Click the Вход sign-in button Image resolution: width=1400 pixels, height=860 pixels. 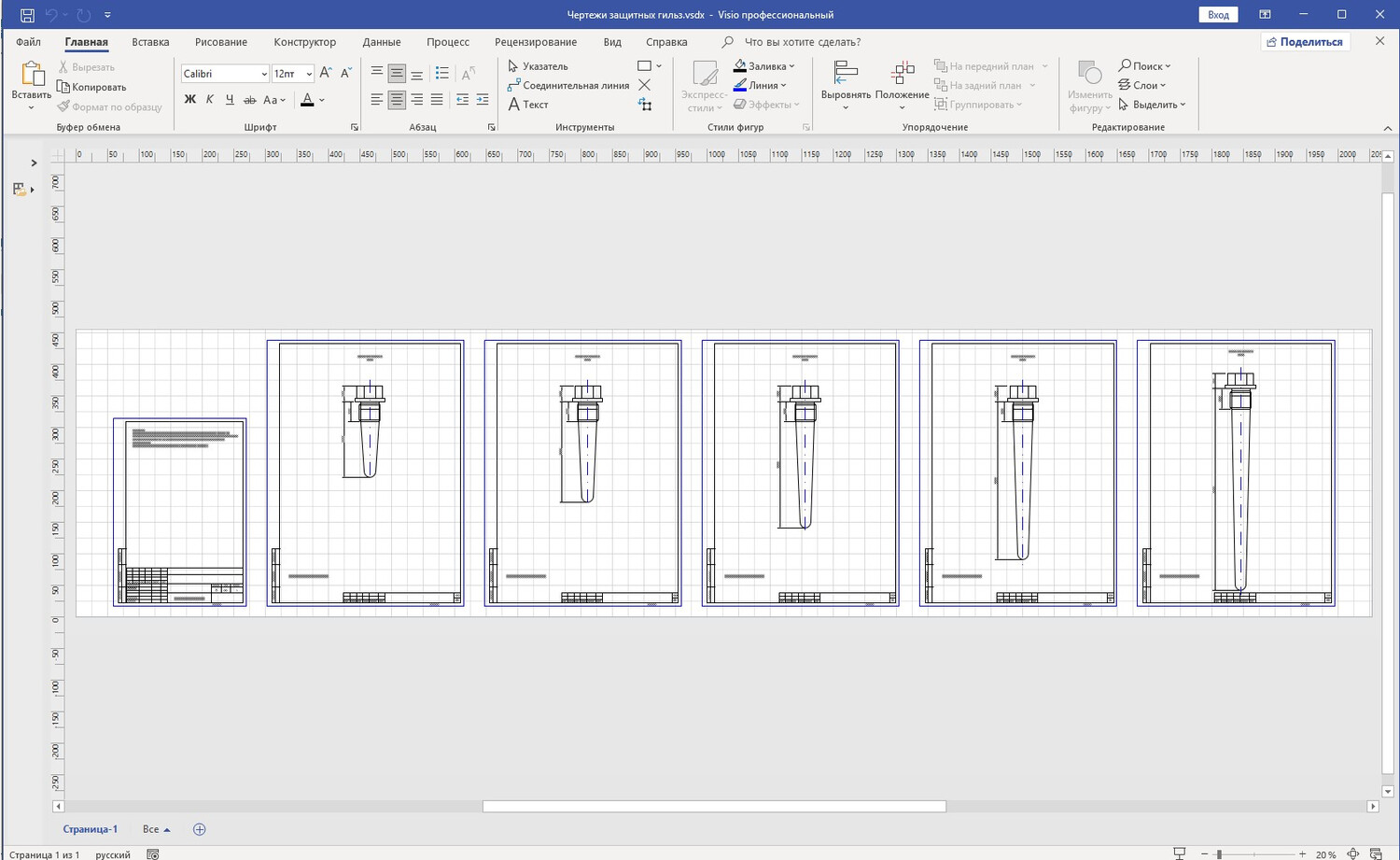1217,15
